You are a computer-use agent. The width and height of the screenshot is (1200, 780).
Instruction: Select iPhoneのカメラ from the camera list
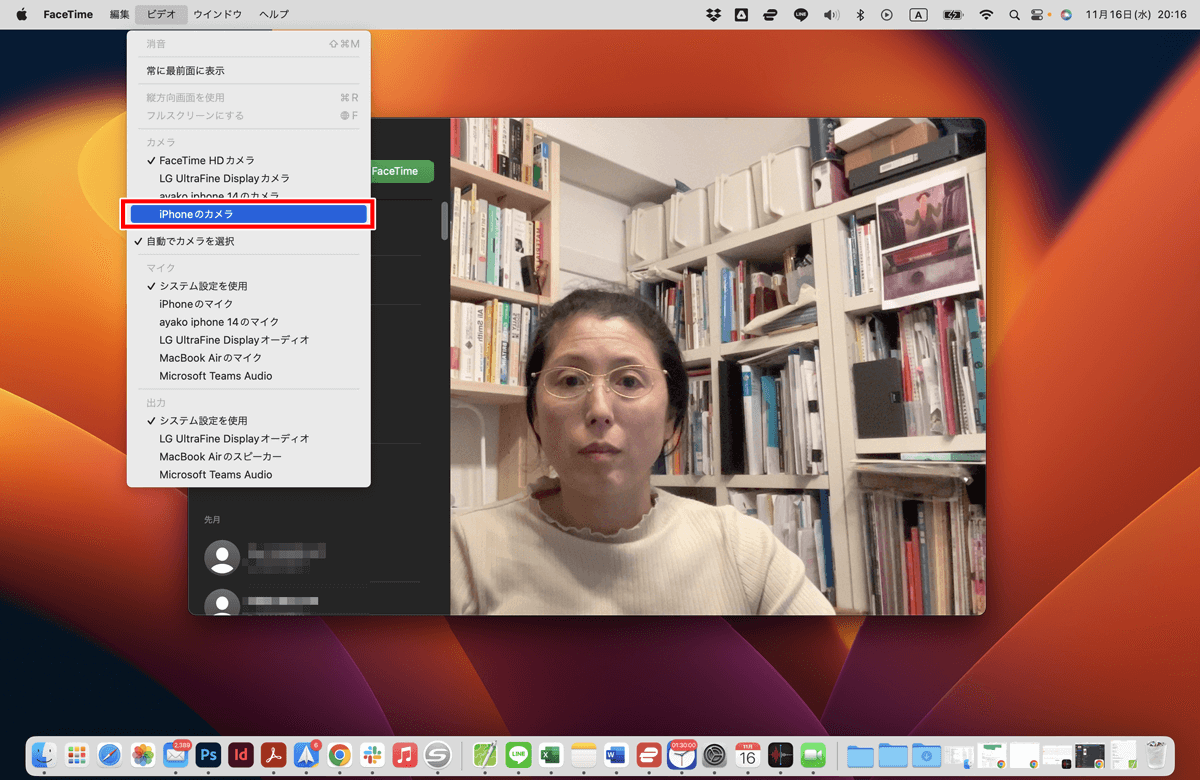click(x=248, y=214)
